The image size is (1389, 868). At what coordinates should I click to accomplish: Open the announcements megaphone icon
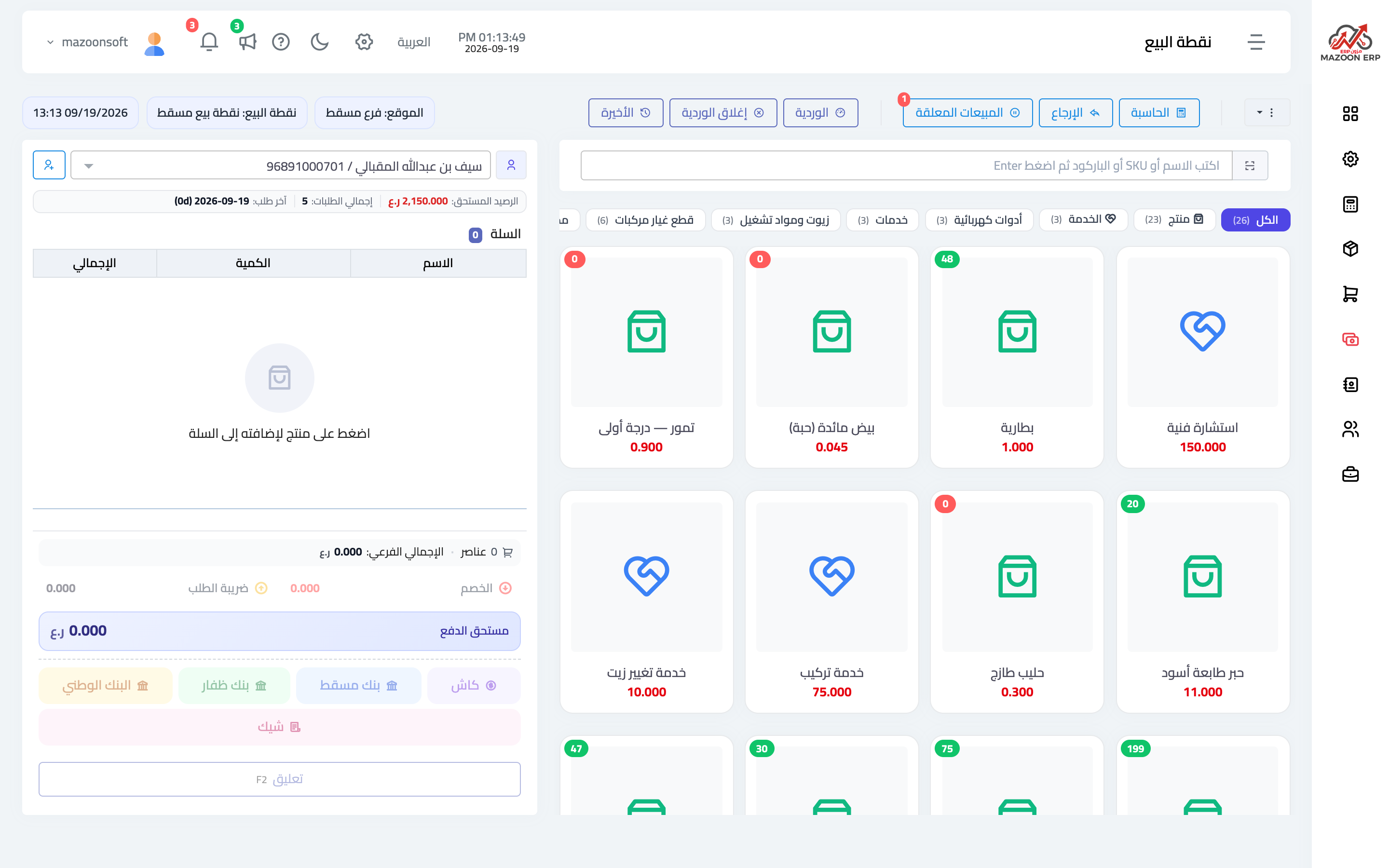point(247,42)
